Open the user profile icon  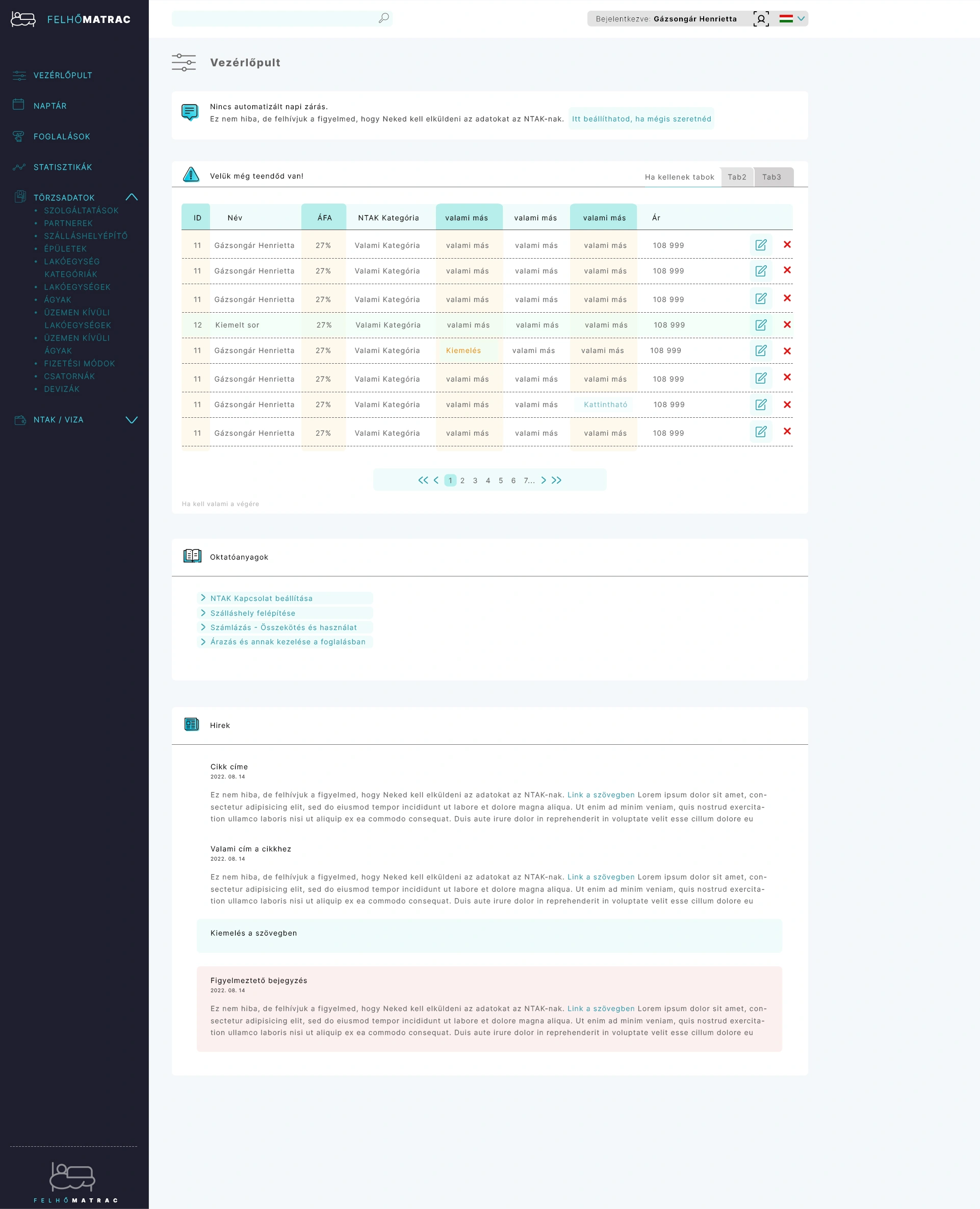pyautogui.click(x=760, y=19)
